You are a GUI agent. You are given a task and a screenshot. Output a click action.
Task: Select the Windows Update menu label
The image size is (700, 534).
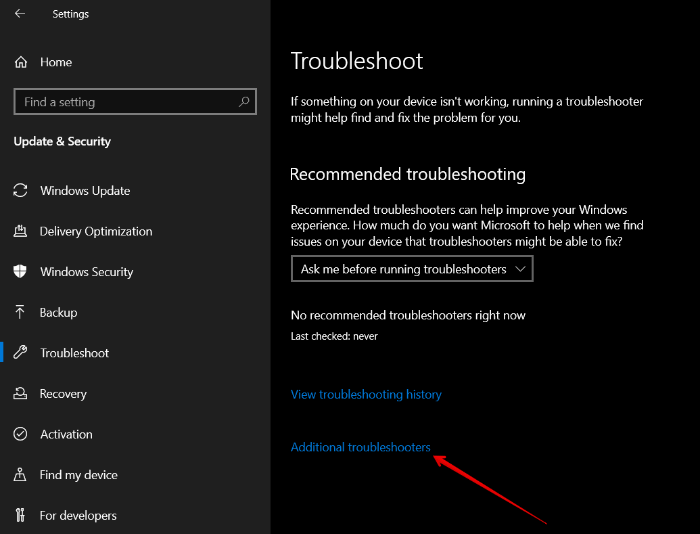(85, 191)
